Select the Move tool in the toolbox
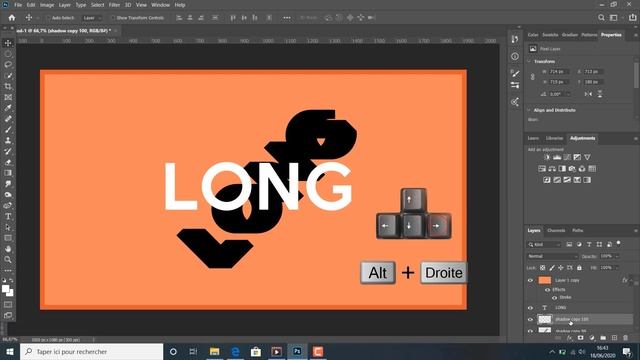 point(8,43)
